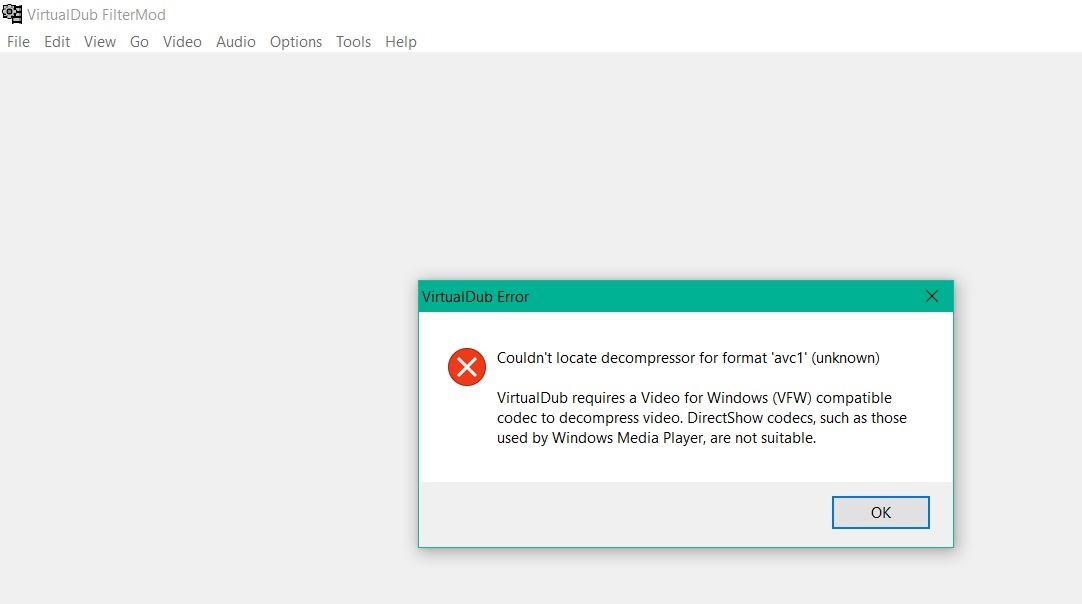Open the View menu
This screenshot has height=604, width=1082.
[x=100, y=42]
